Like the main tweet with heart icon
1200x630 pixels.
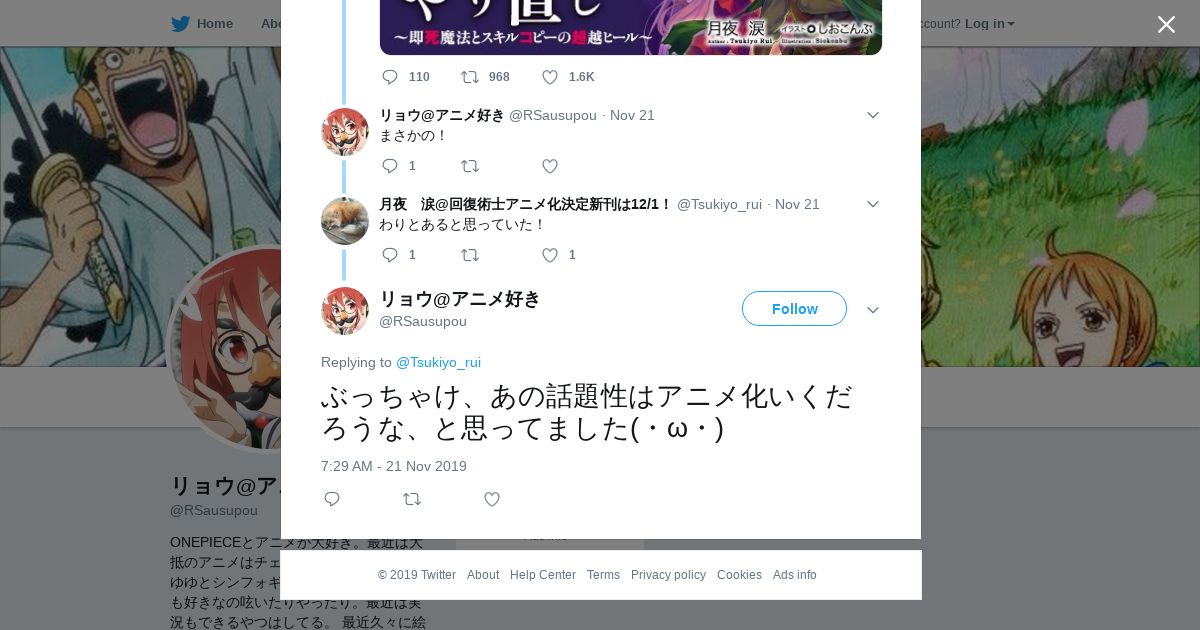(492, 499)
